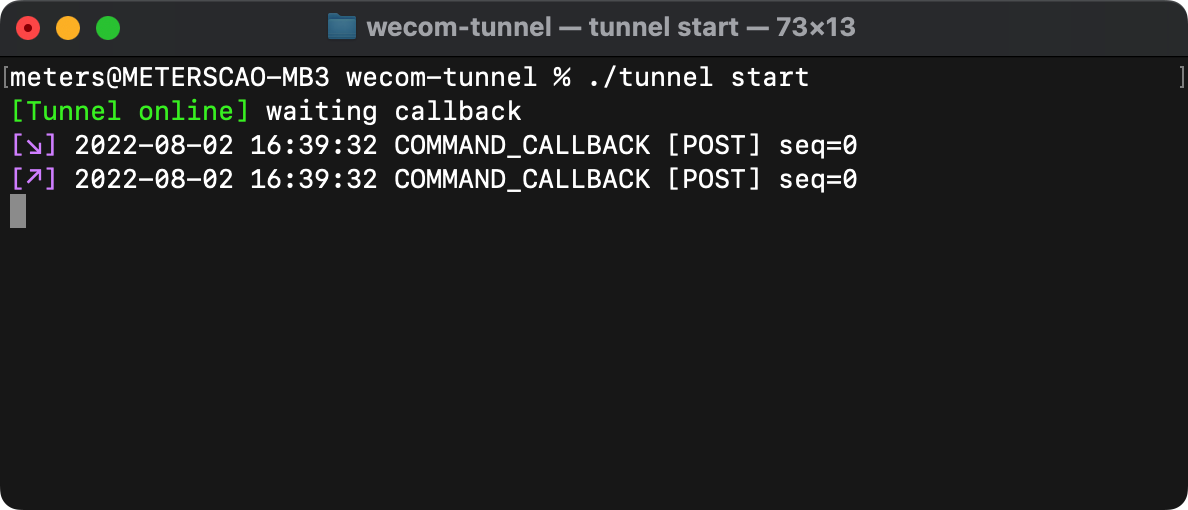This screenshot has height=510, width=1188.
Task: Click 'seq=0' on the outgoing callback line
Action: [x=818, y=180]
